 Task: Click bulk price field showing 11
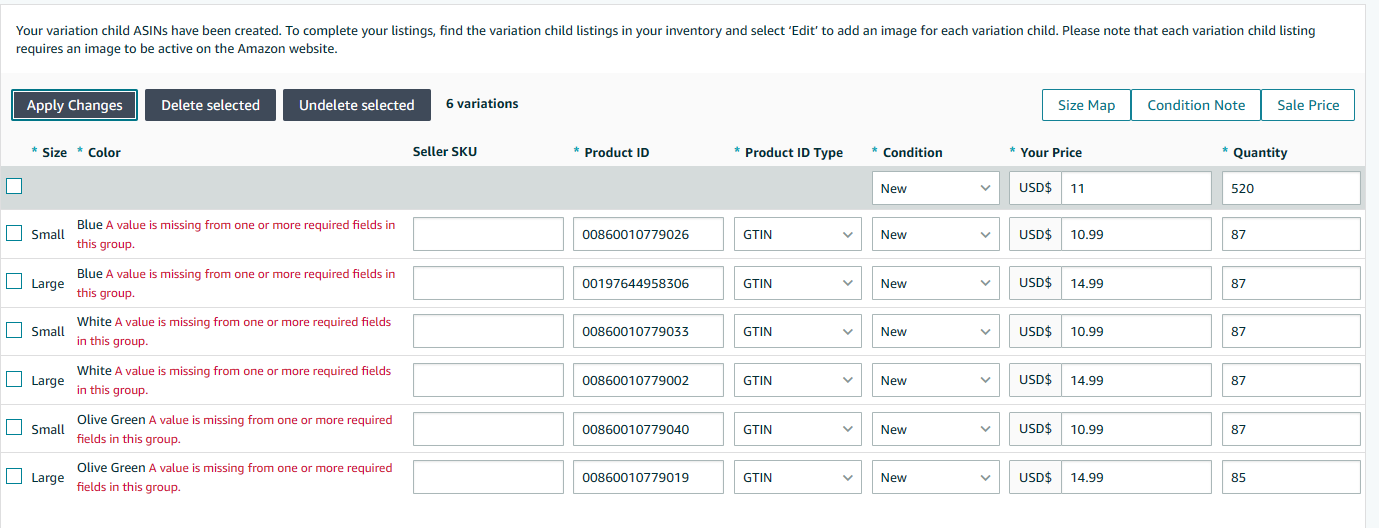(x=1136, y=188)
